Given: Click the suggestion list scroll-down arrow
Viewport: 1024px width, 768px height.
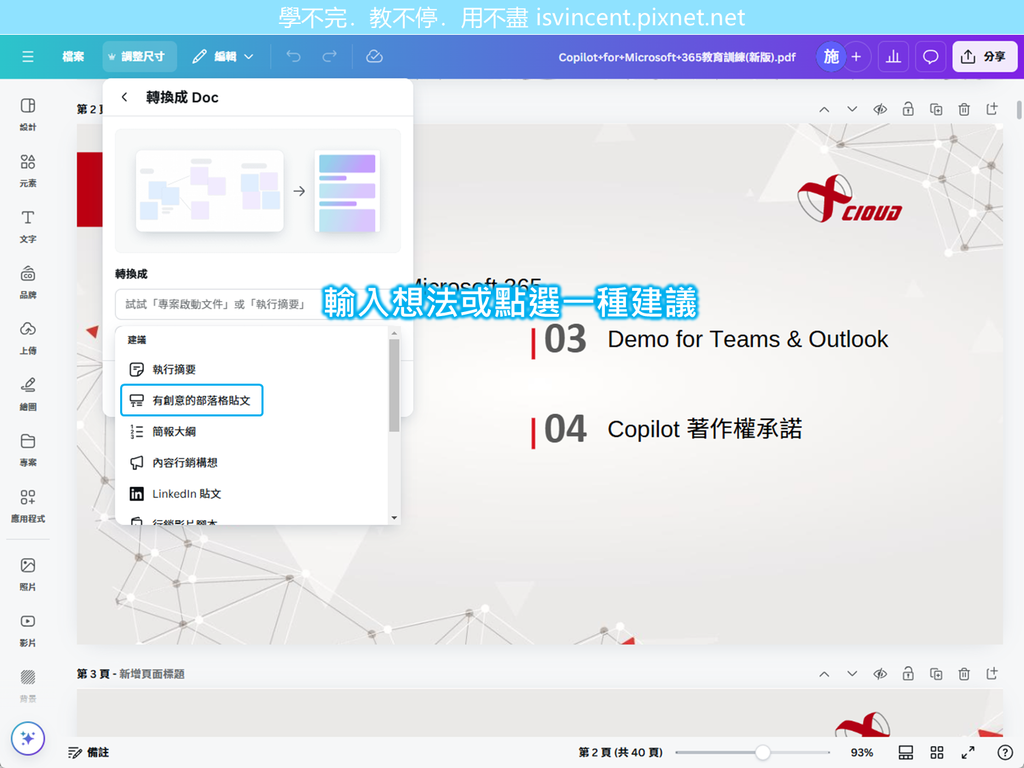Looking at the screenshot, I should (x=394, y=518).
